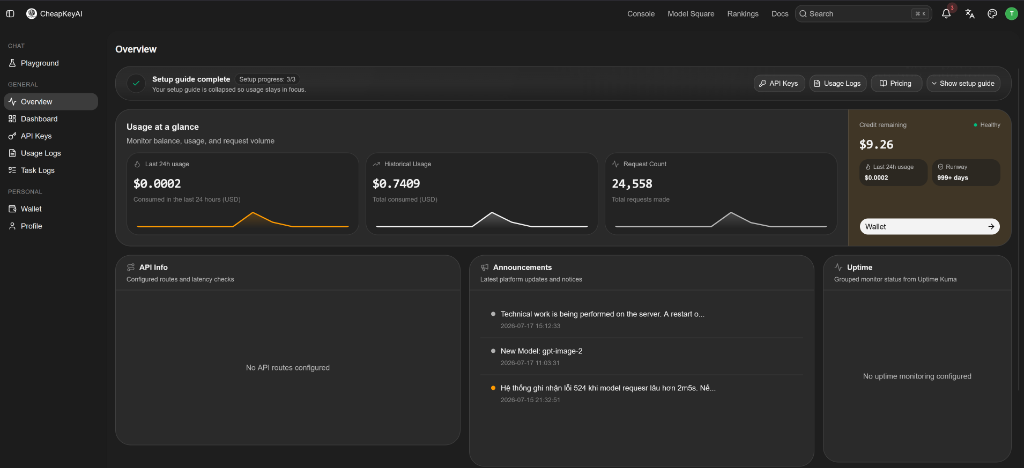
Task: Click the 999+ days runway value
Action: [x=953, y=178]
